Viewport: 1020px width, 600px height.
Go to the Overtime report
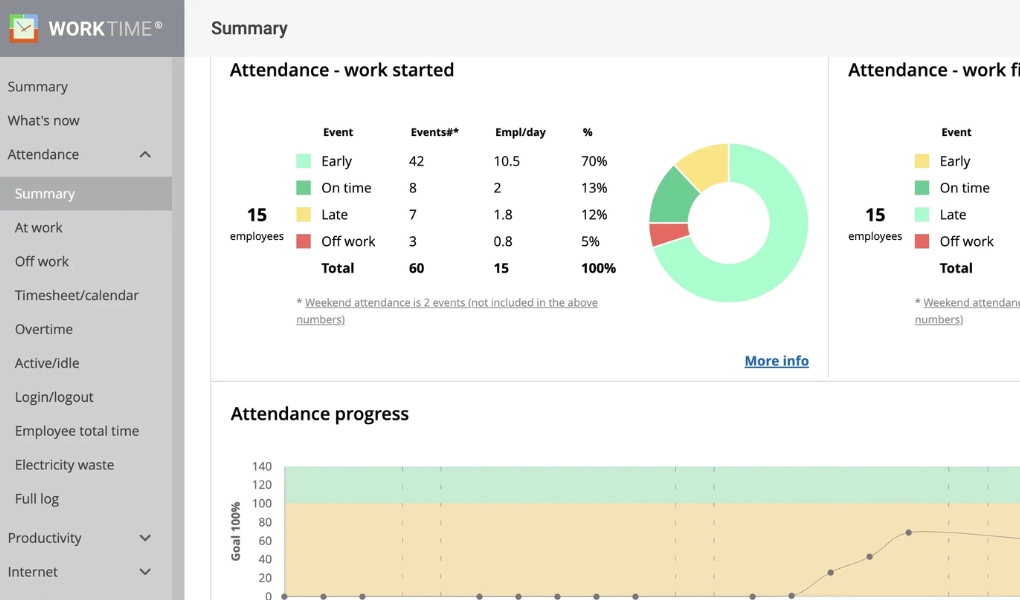click(44, 330)
